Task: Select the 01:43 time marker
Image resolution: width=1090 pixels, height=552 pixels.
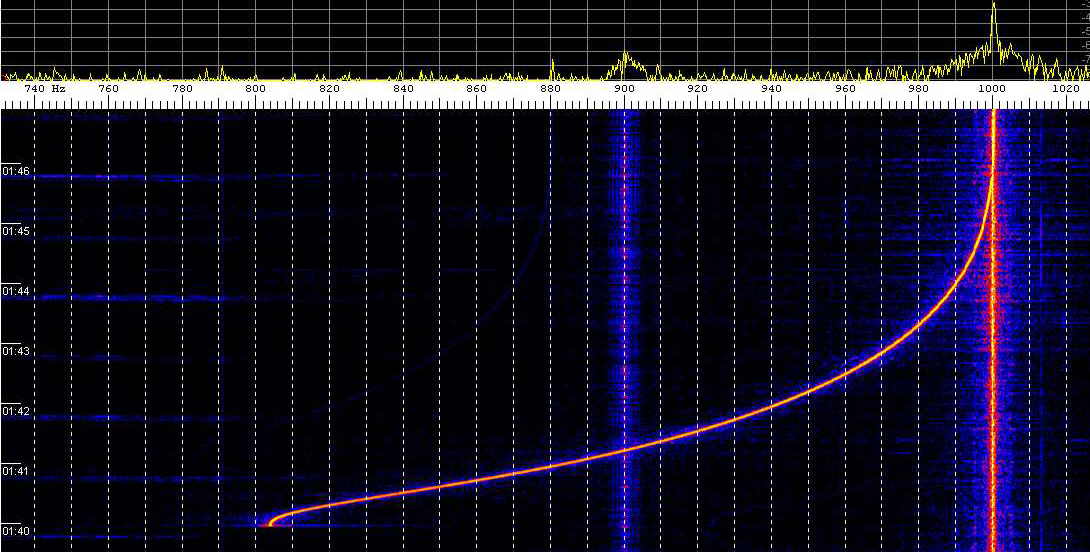Action: pos(15,351)
